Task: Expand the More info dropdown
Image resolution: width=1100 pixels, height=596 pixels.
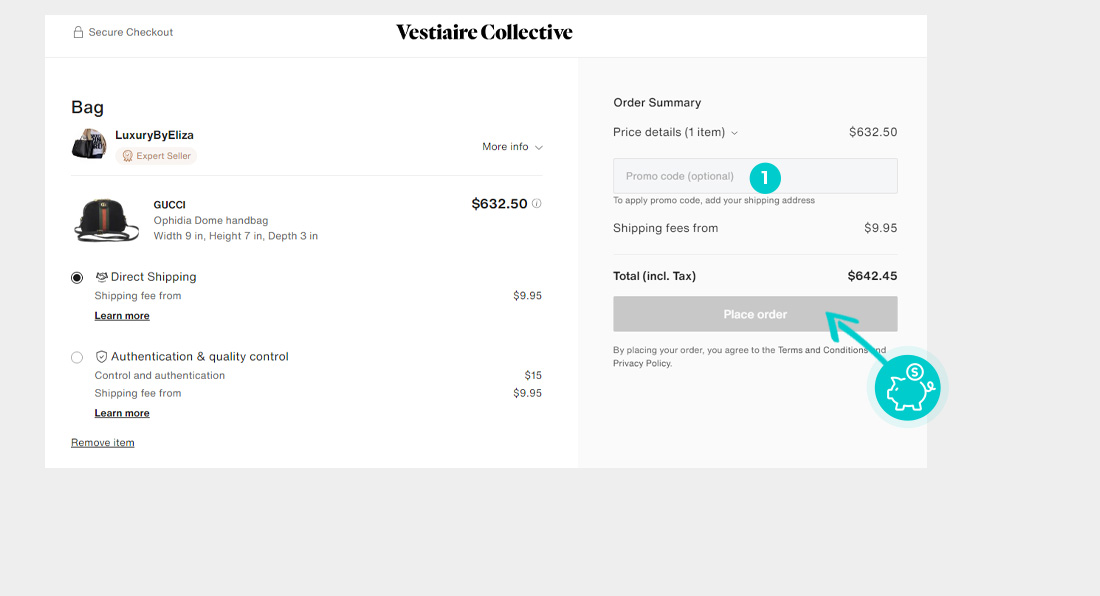Action: click(512, 147)
